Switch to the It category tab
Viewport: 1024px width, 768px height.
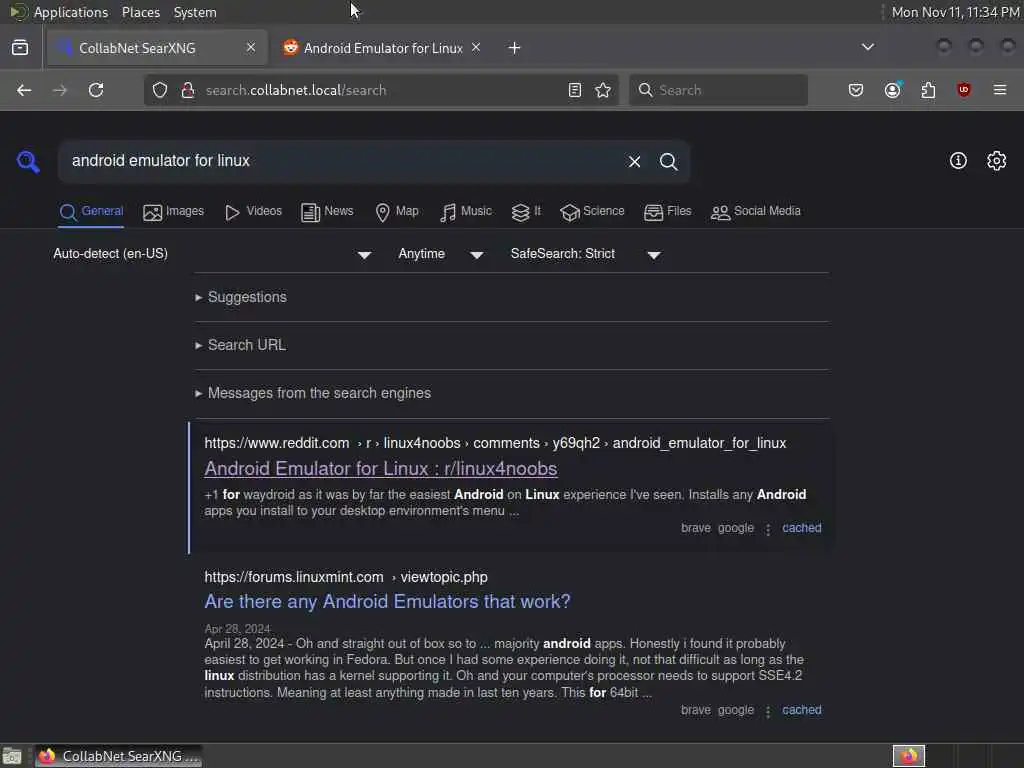526,212
